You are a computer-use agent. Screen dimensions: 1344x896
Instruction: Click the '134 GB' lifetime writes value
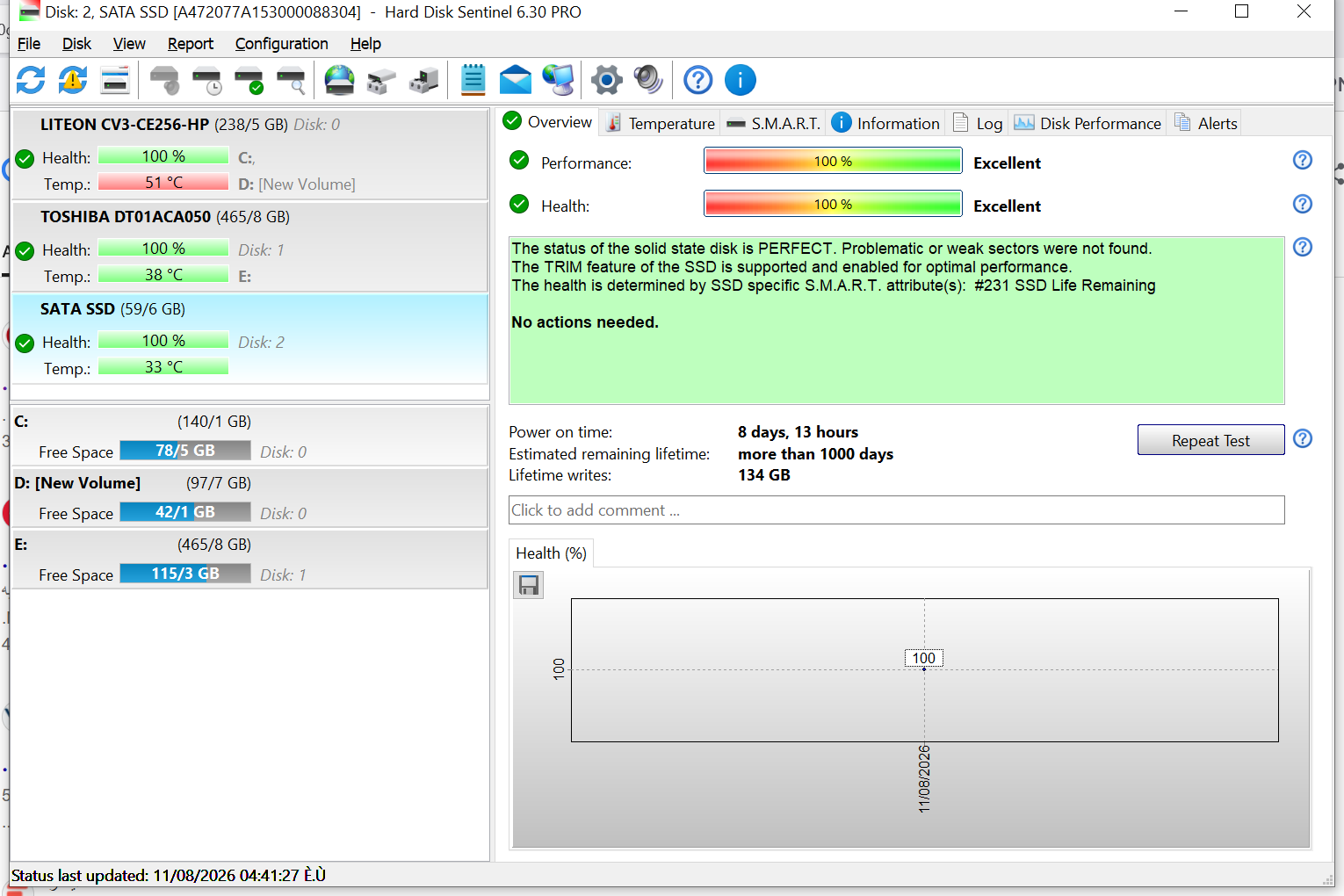764,475
